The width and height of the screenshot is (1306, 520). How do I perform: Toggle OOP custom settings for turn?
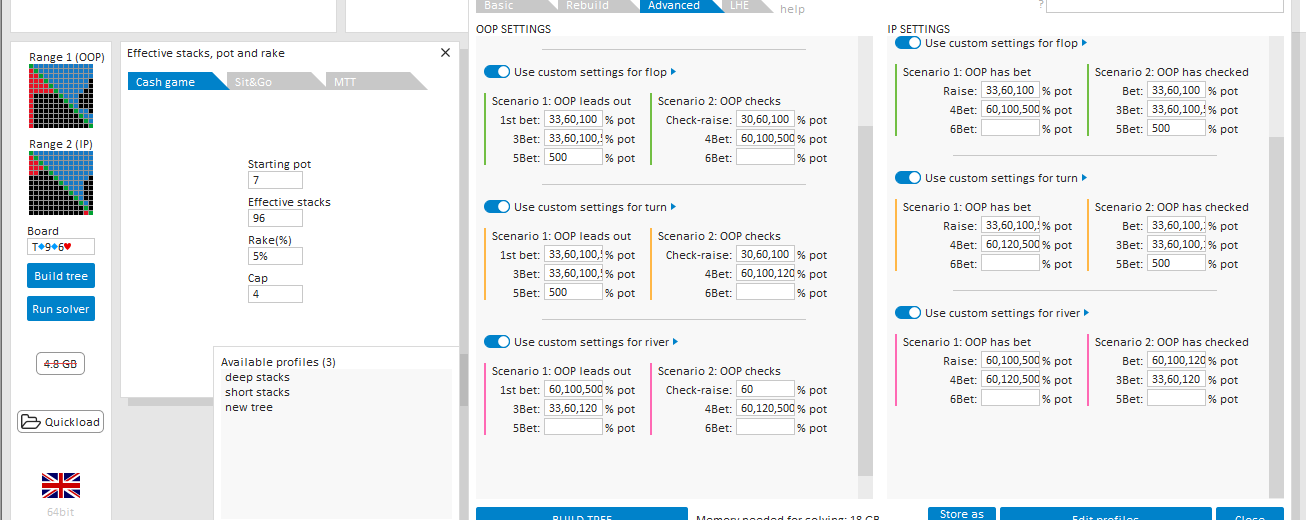[x=497, y=207]
